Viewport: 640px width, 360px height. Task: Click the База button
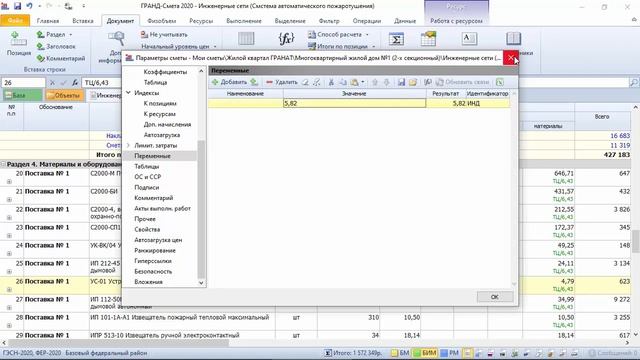(22, 95)
